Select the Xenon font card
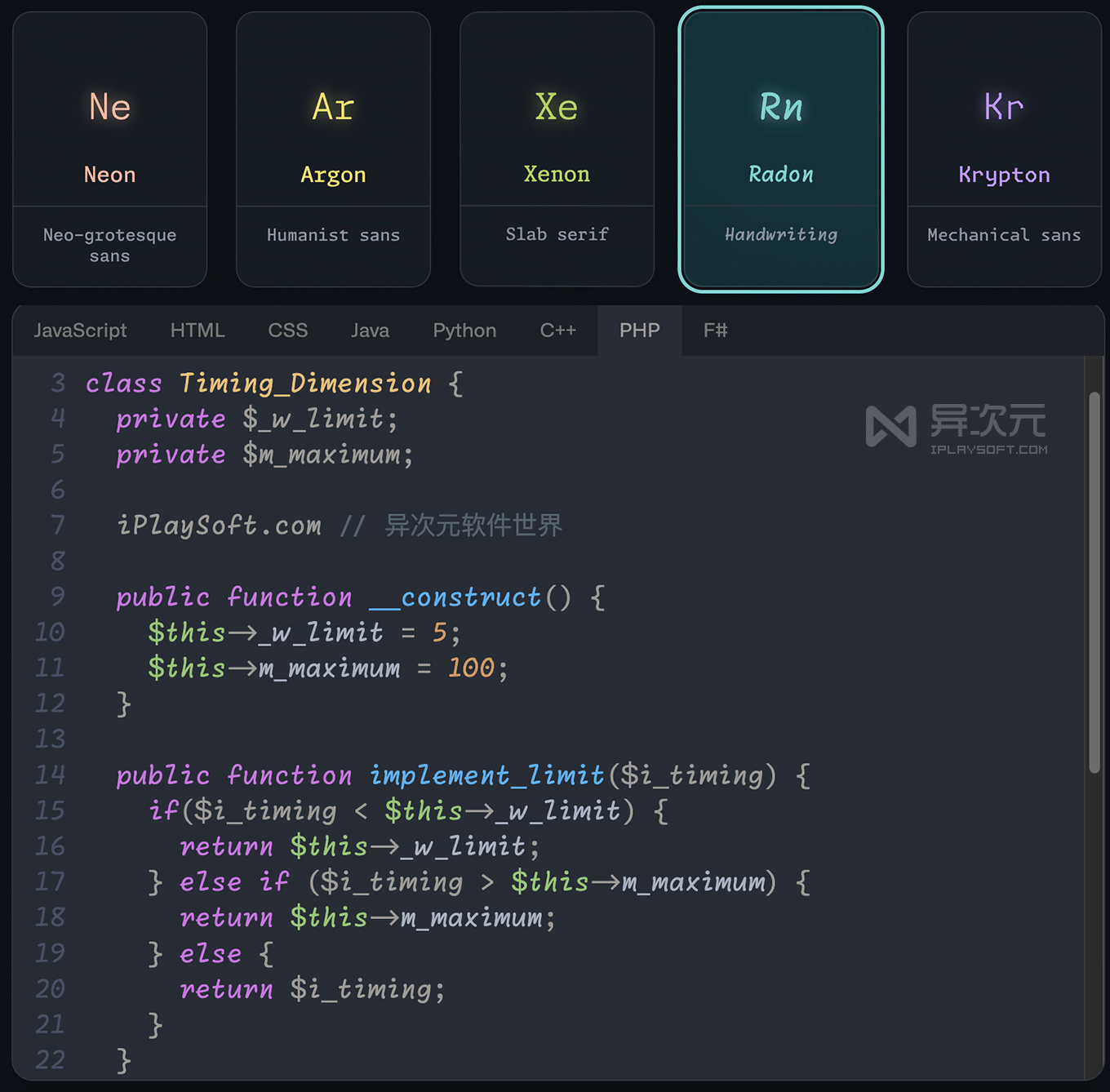The image size is (1110, 1092). click(x=557, y=147)
